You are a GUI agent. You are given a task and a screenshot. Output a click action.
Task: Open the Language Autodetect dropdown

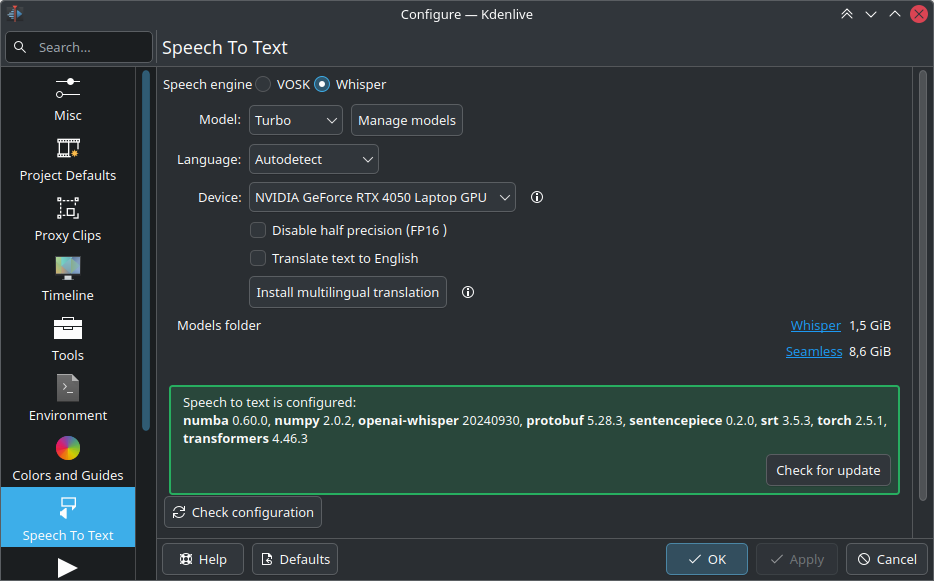click(x=313, y=159)
